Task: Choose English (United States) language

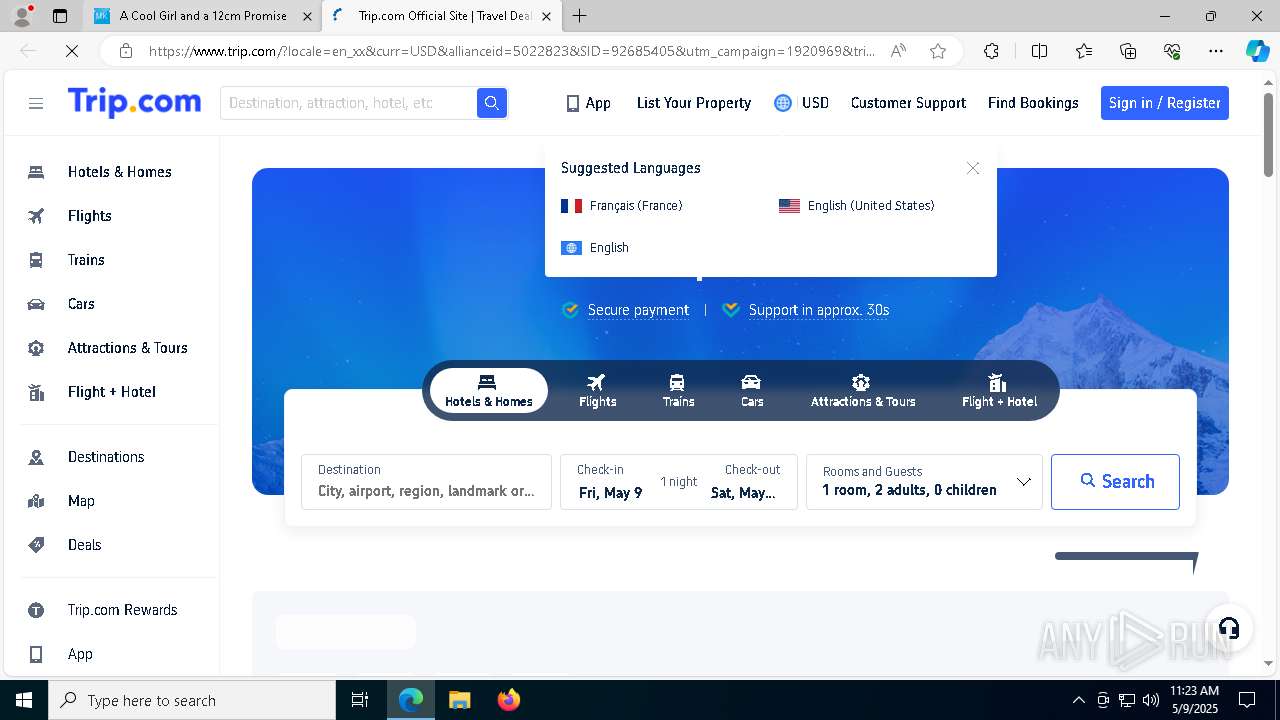Action: coord(857,206)
